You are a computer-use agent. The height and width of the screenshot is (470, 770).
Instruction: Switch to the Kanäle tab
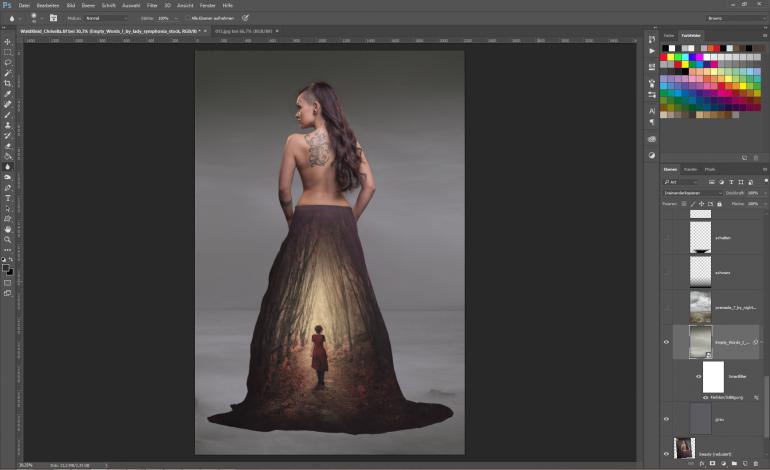pos(690,169)
